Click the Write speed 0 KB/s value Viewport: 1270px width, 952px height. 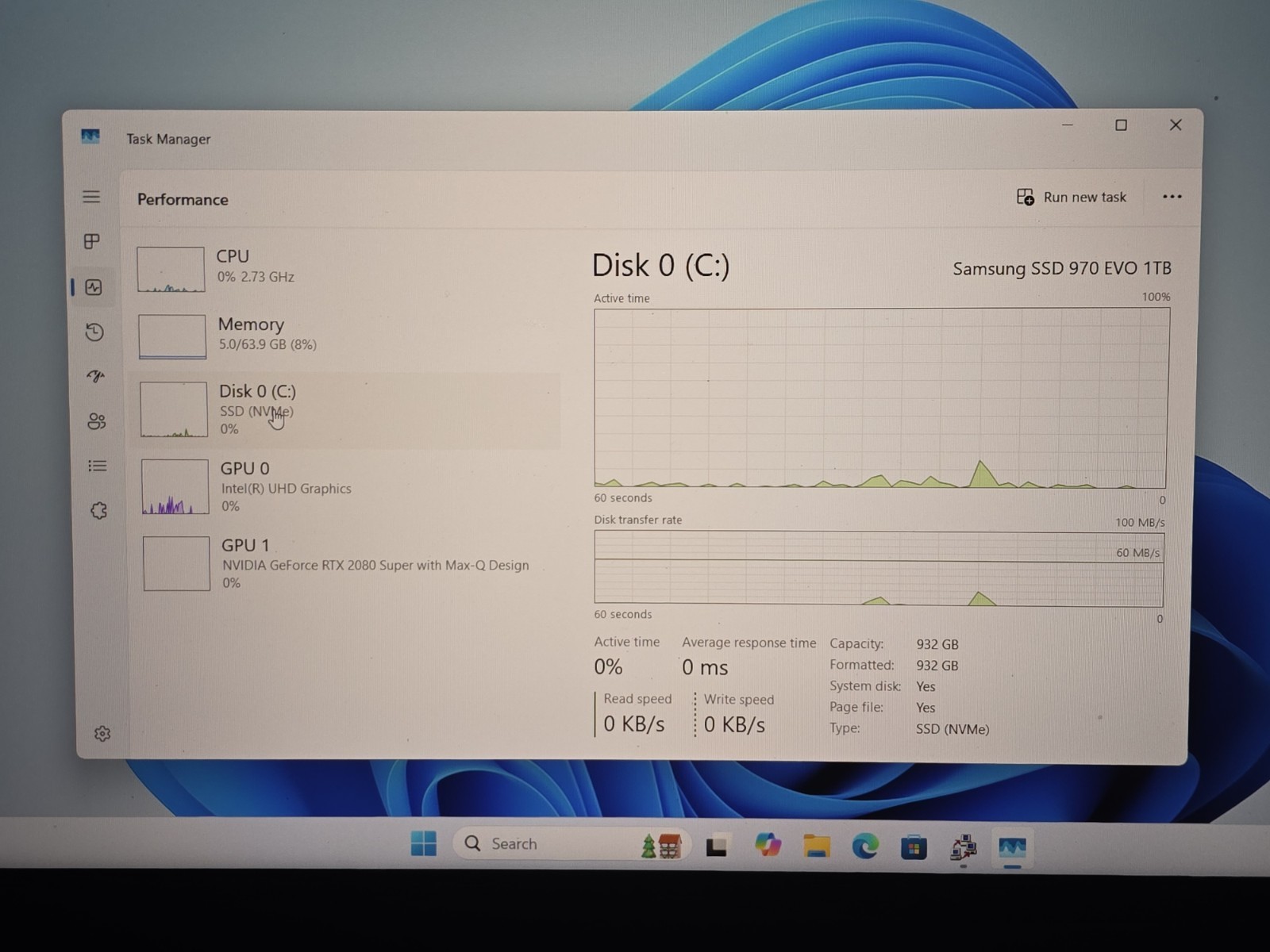(x=734, y=724)
